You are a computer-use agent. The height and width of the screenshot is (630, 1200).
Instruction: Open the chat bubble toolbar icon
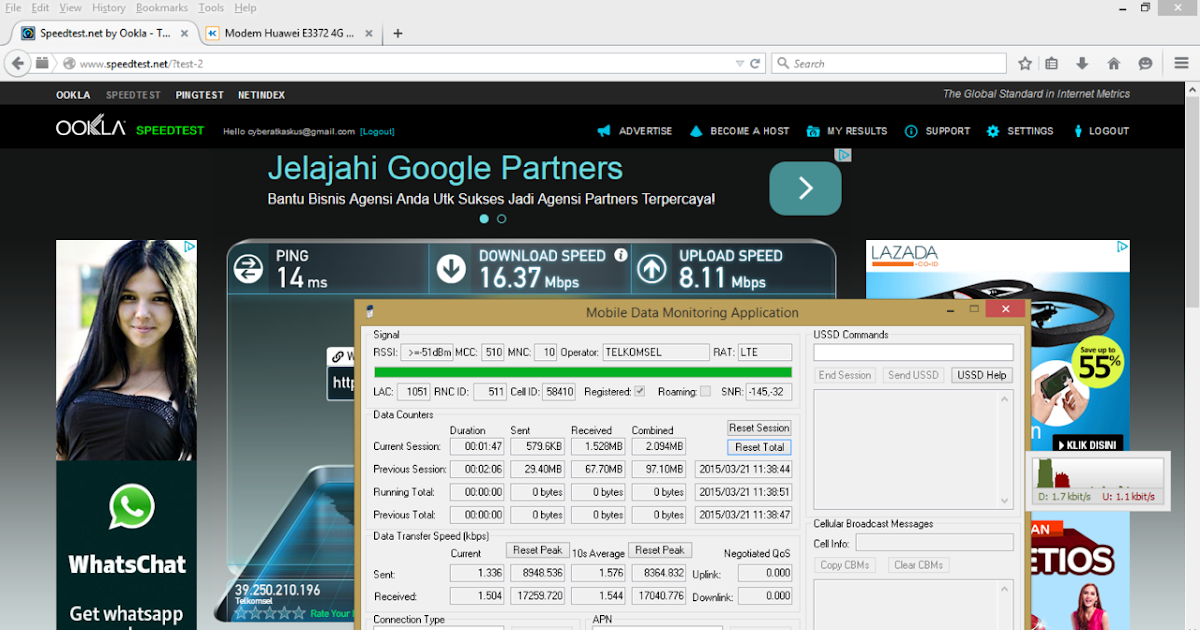point(1146,63)
